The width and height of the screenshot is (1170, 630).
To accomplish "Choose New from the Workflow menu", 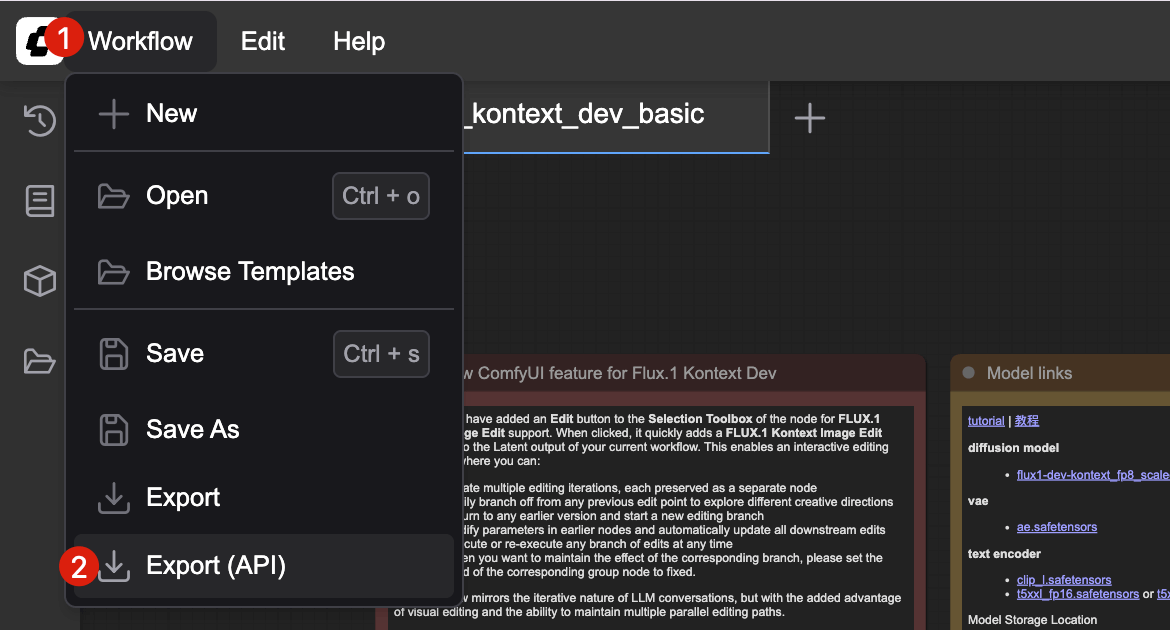I will 264,113.
